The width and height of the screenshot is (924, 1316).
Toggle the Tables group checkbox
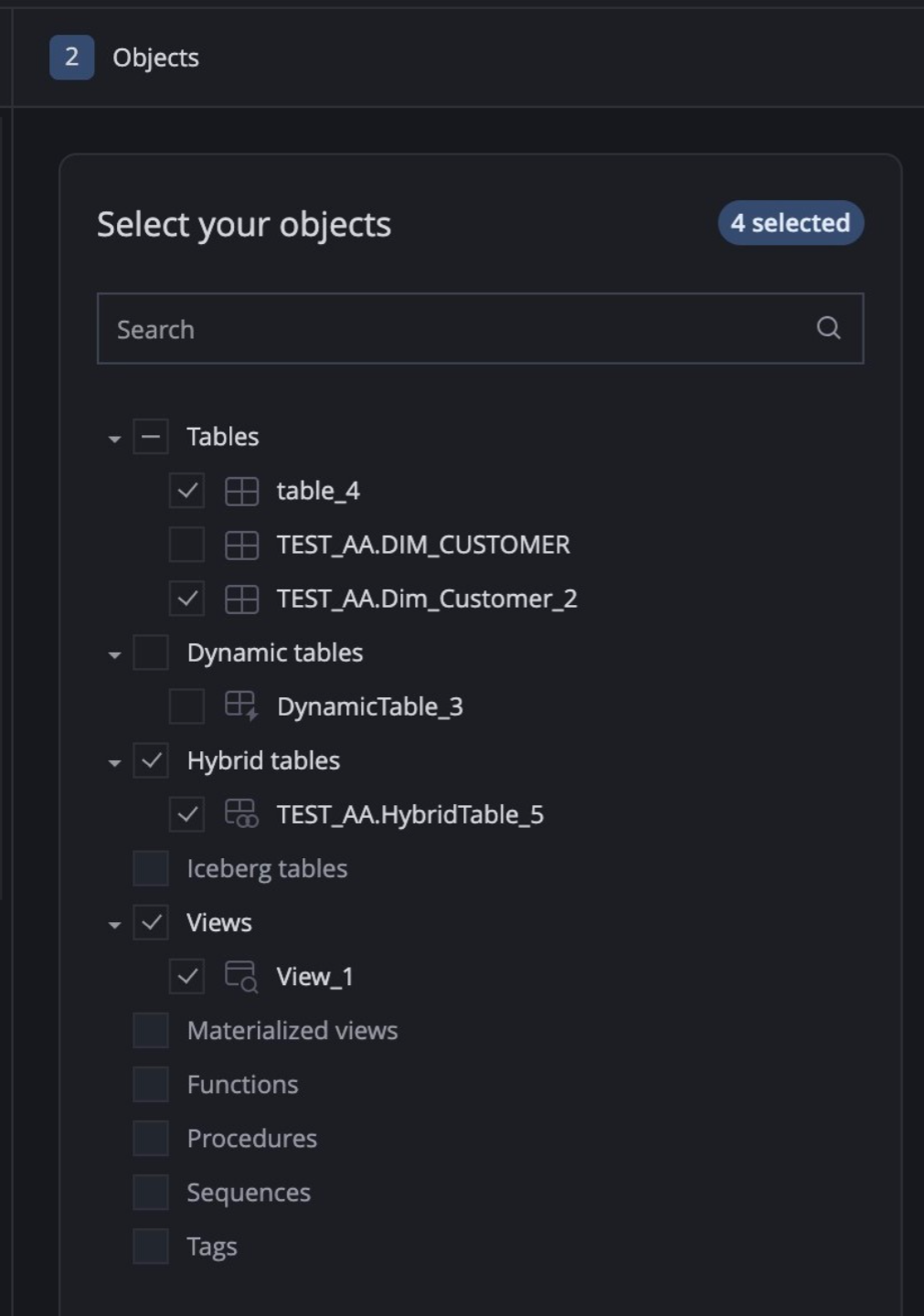coord(151,437)
